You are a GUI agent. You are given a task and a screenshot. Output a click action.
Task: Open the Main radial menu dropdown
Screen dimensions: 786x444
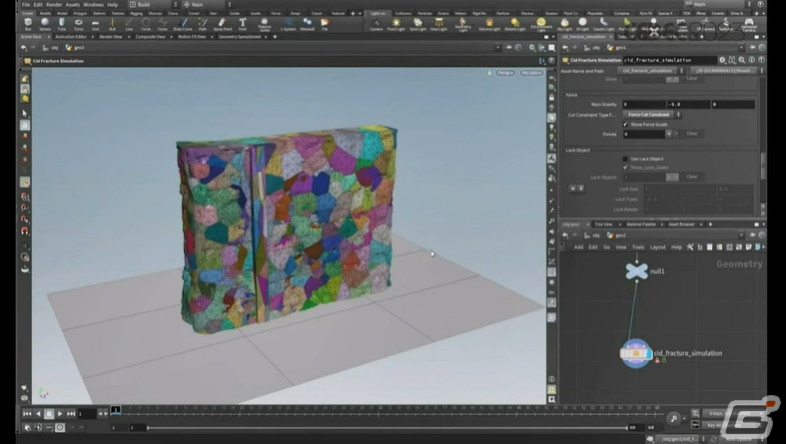pyautogui.click(x=208, y=5)
